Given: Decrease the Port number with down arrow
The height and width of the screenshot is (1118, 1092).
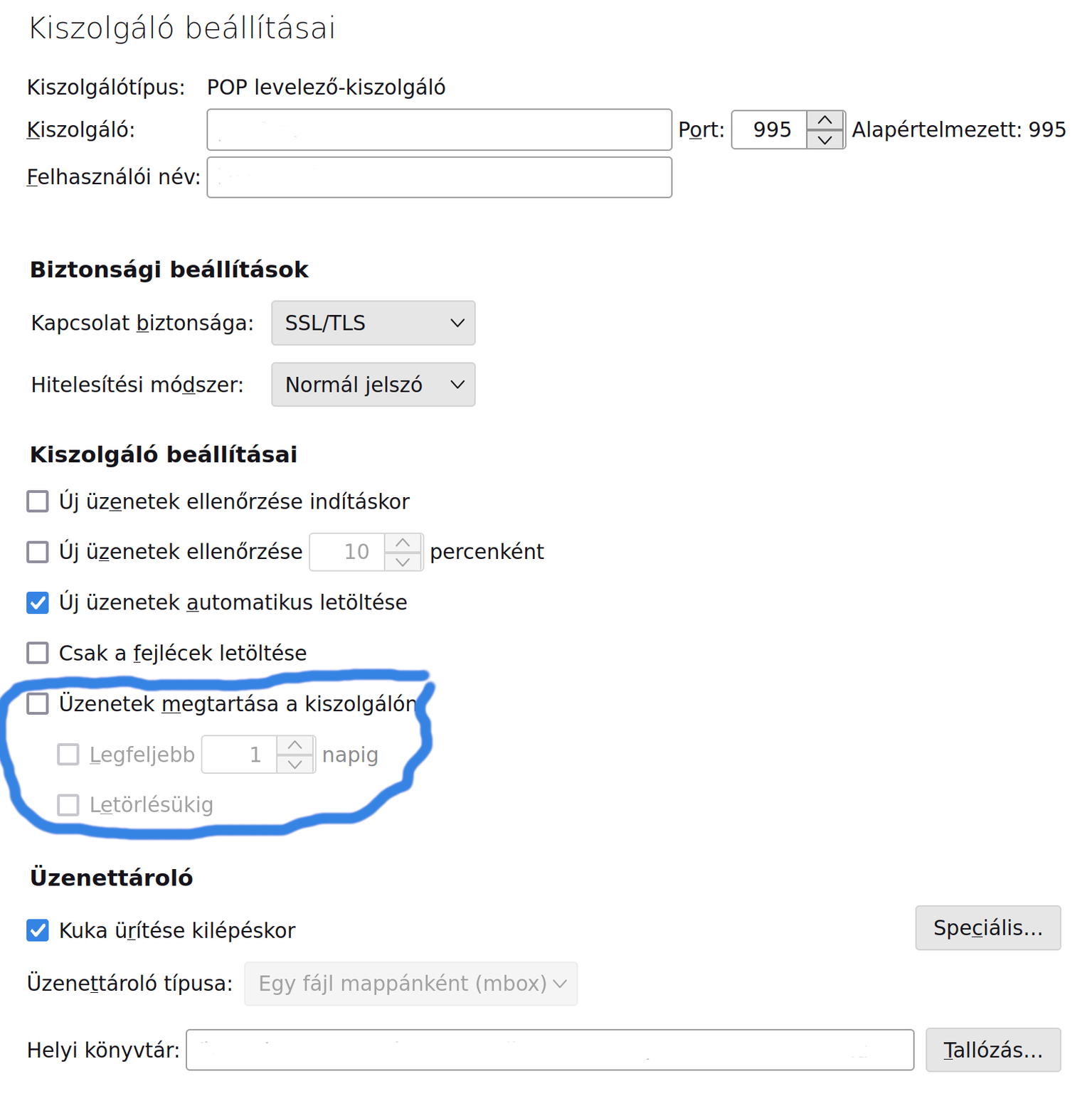Looking at the screenshot, I should pos(825,139).
